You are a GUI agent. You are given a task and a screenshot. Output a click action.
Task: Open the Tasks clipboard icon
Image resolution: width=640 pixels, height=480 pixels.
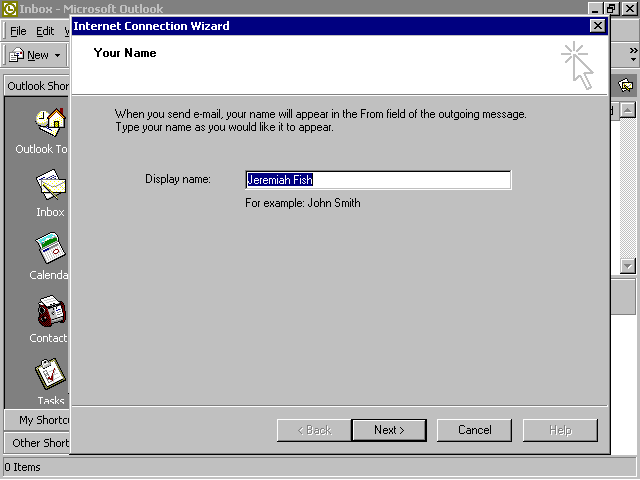pyautogui.click(x=50, y=374)
